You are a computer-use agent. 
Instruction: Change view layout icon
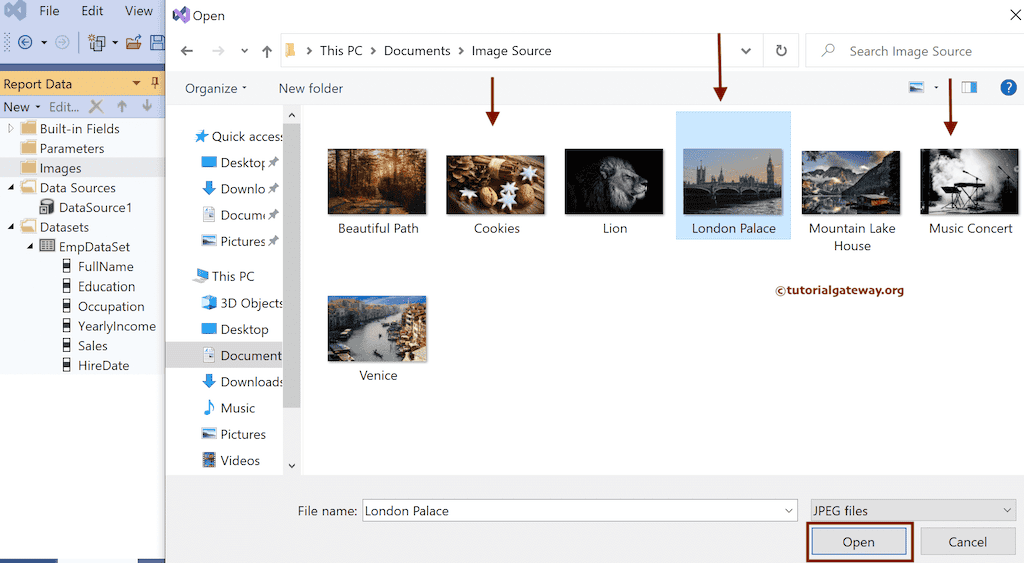[x=917, y=88]
